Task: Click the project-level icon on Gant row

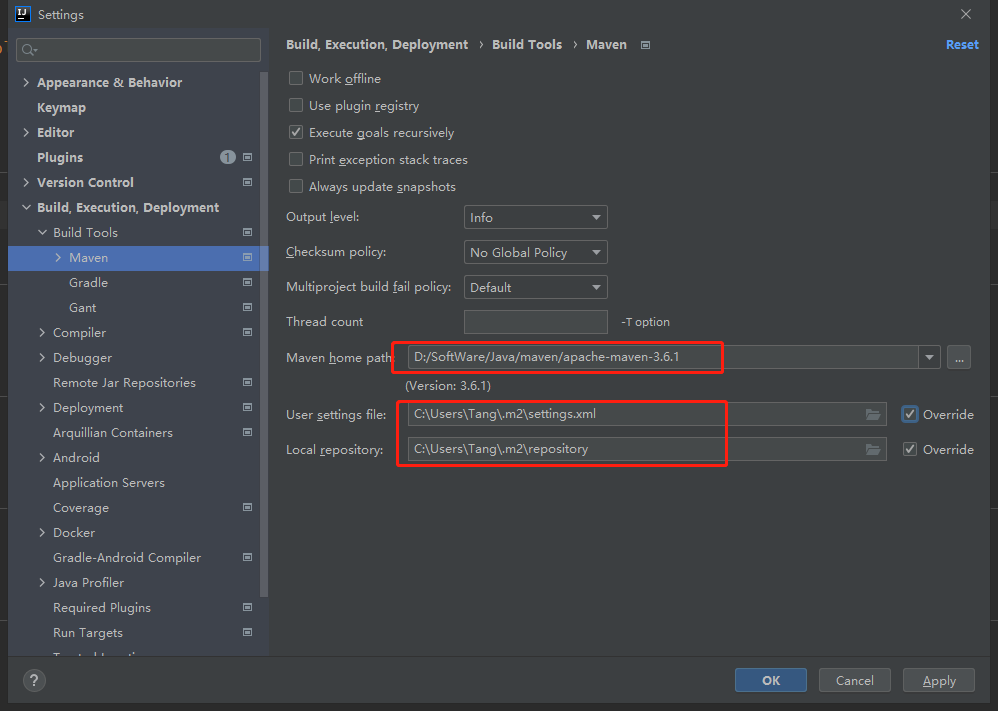Action: point(248,307)
